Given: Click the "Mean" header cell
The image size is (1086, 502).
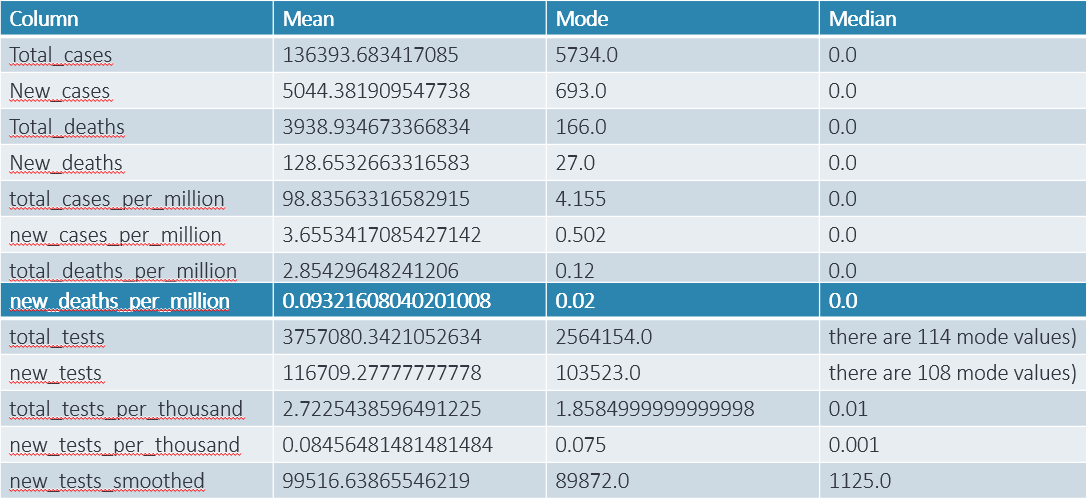Looking at the screenshot, I should (409, 18).
